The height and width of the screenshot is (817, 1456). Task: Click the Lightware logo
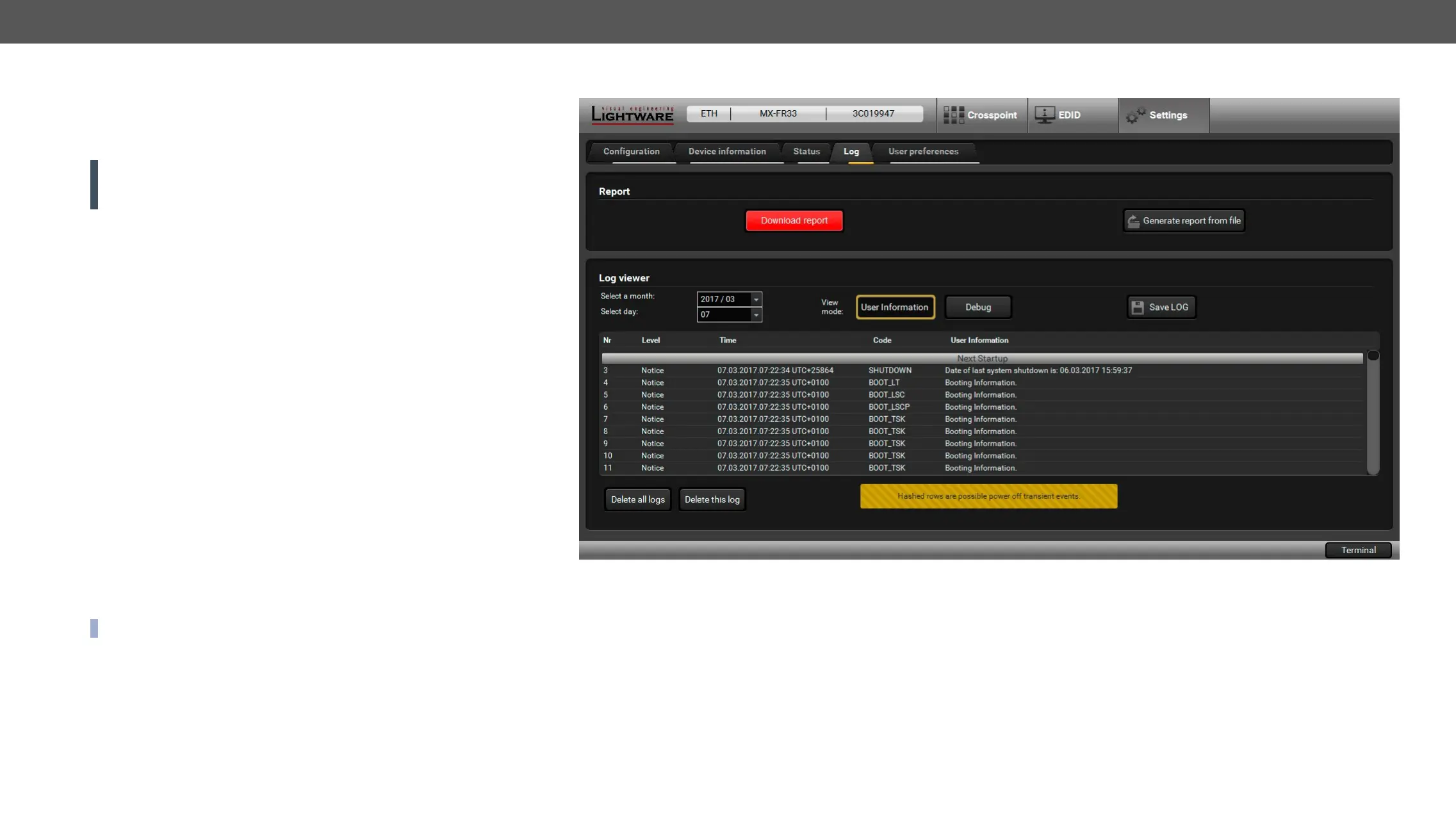pos(632,115)
